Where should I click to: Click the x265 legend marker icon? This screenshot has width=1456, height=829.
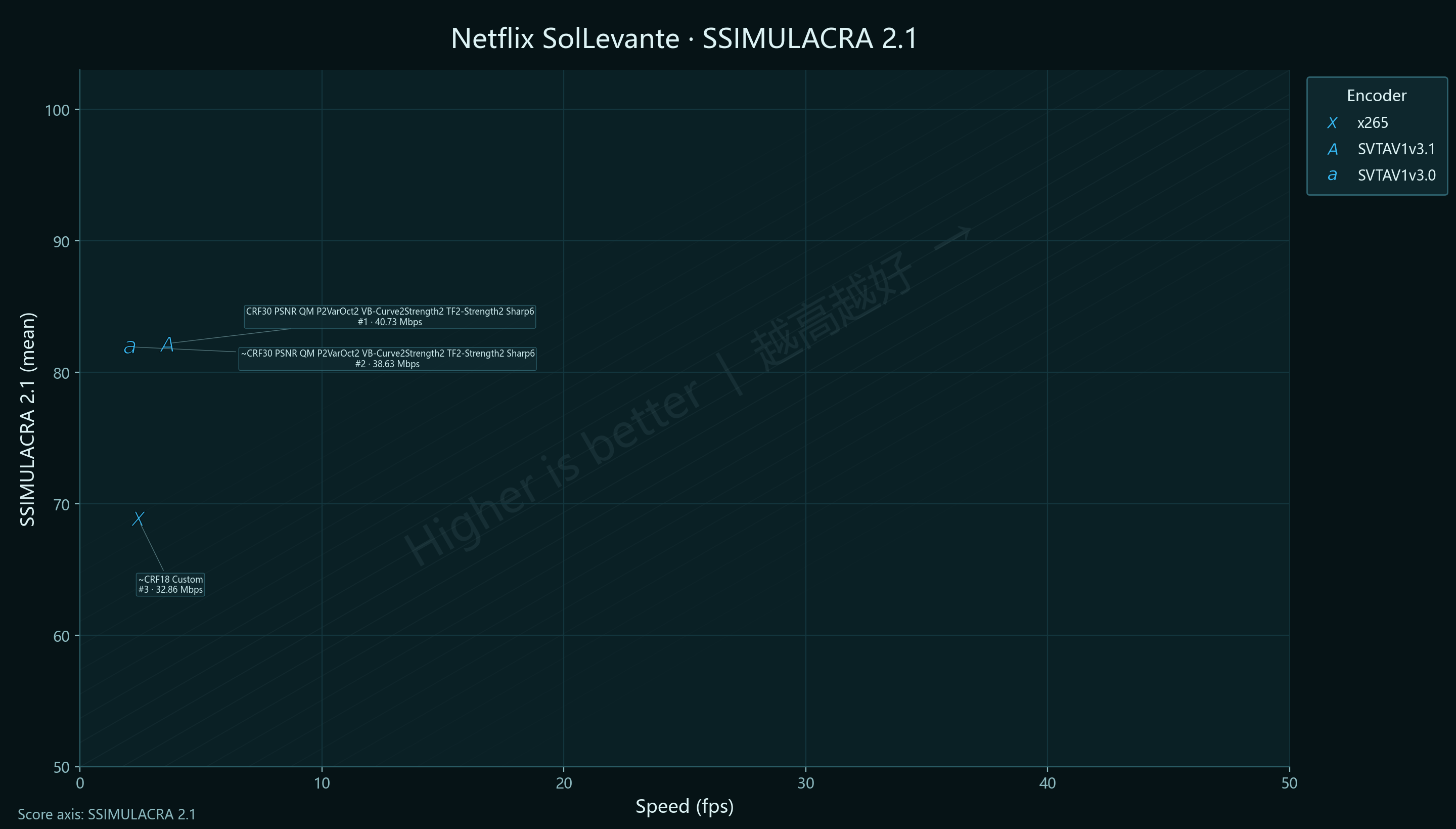tap(1332, 123)
